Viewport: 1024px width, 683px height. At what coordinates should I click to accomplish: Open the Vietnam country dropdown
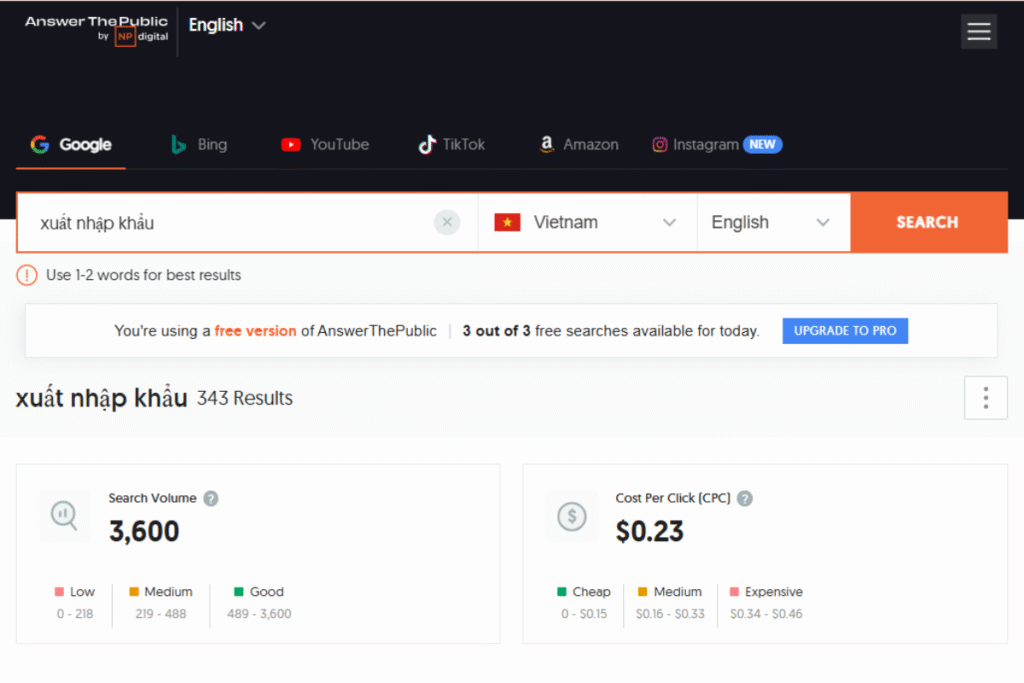[x=587, y=222]
